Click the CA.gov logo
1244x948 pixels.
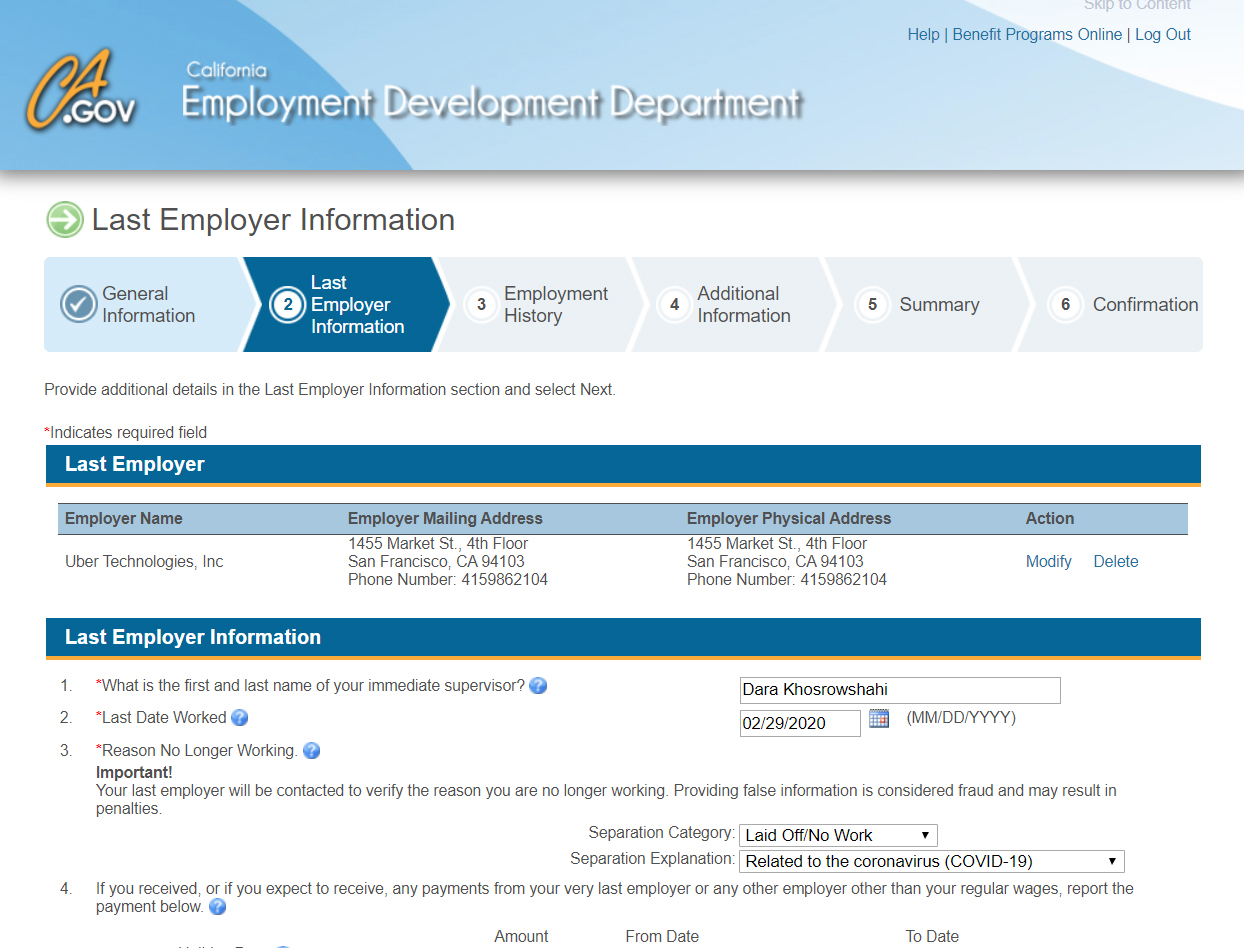[81, 92]
